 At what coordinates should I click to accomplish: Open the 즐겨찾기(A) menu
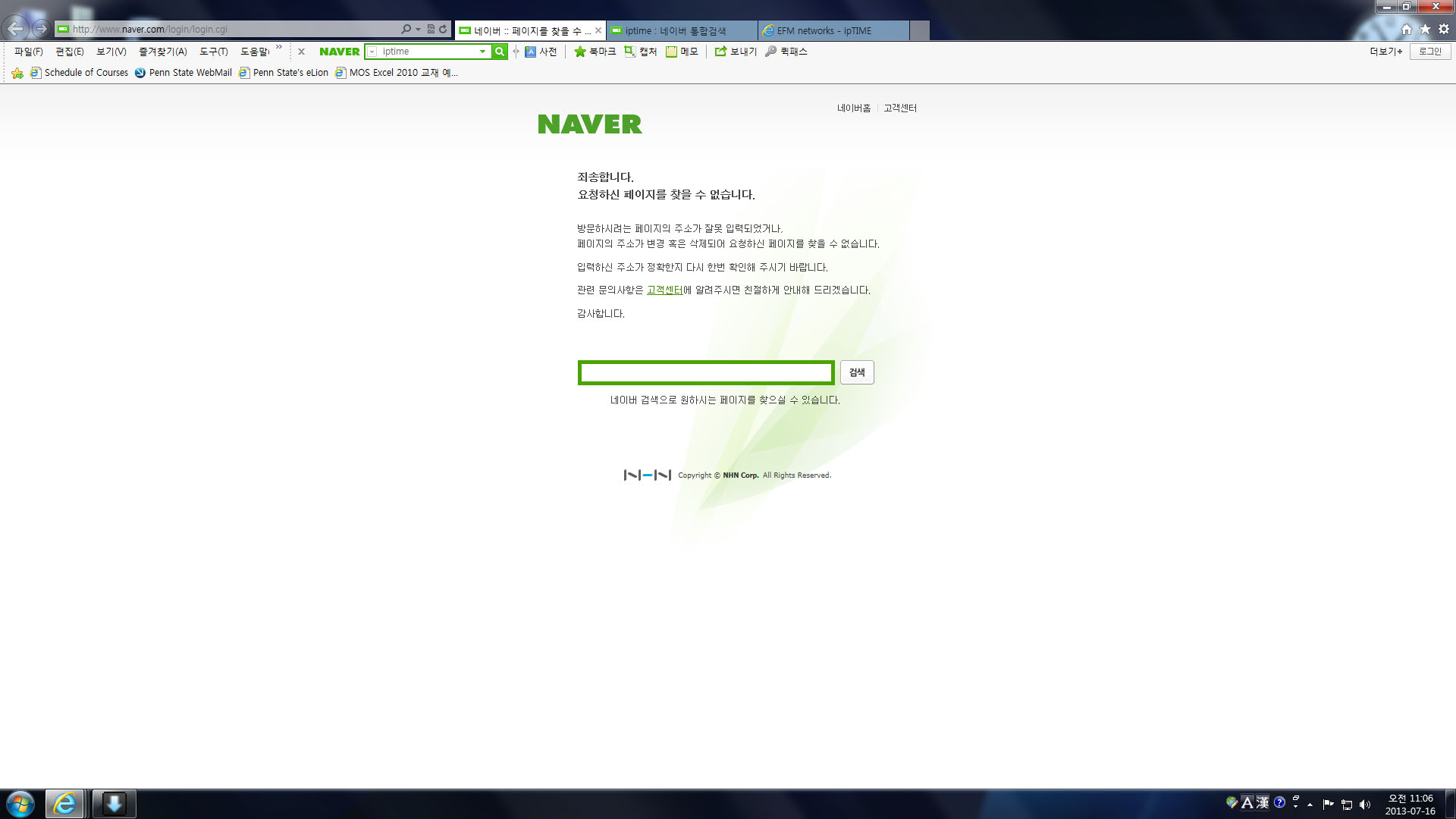[163, 52]
